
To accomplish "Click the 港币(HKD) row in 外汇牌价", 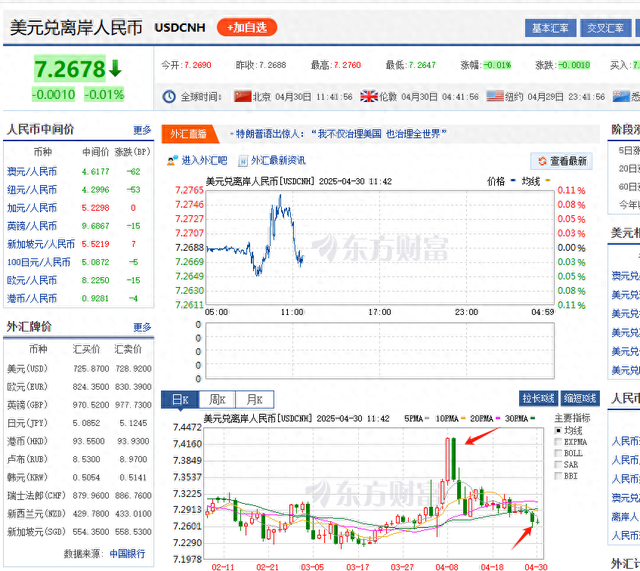I will pos(79,441).
